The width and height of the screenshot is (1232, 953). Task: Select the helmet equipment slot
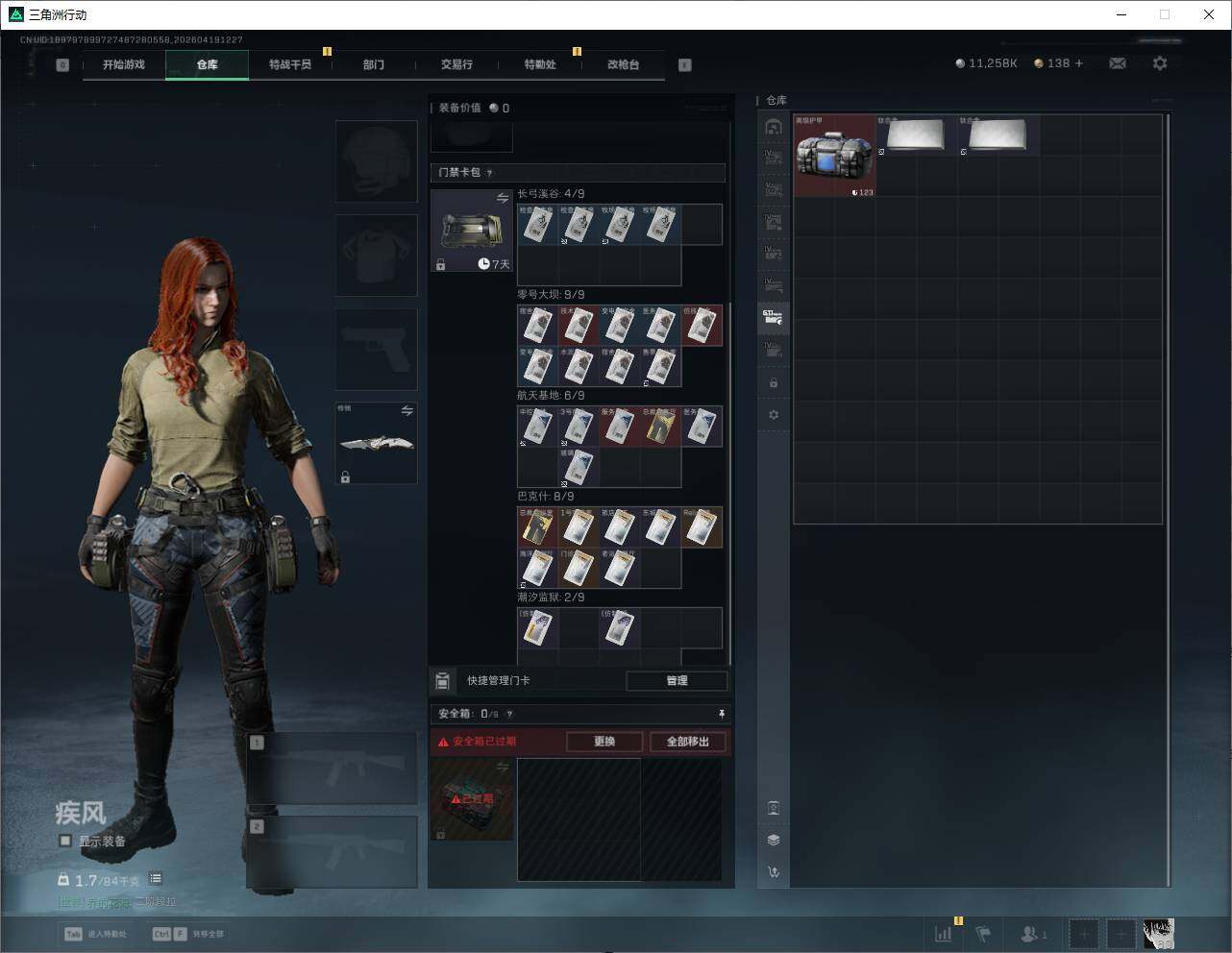(376, 161)
